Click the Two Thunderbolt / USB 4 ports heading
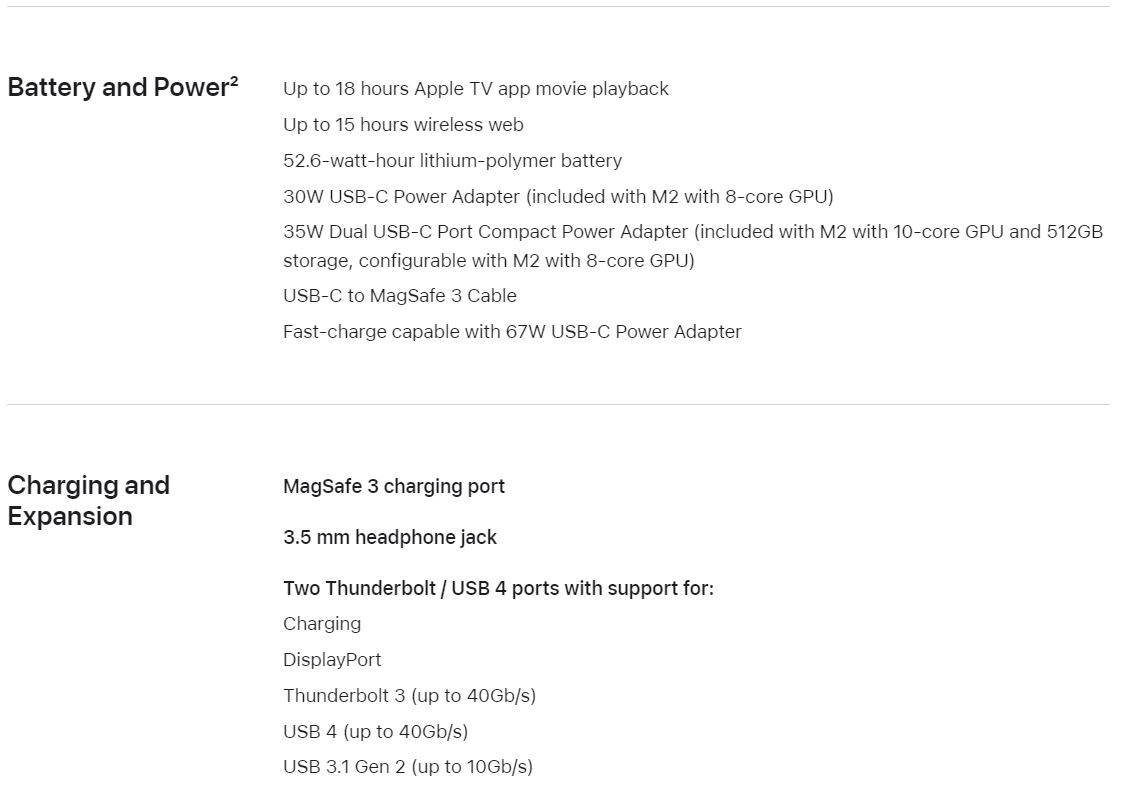Viewport: 1125px width, 796px height. click(x=499, y=589)
